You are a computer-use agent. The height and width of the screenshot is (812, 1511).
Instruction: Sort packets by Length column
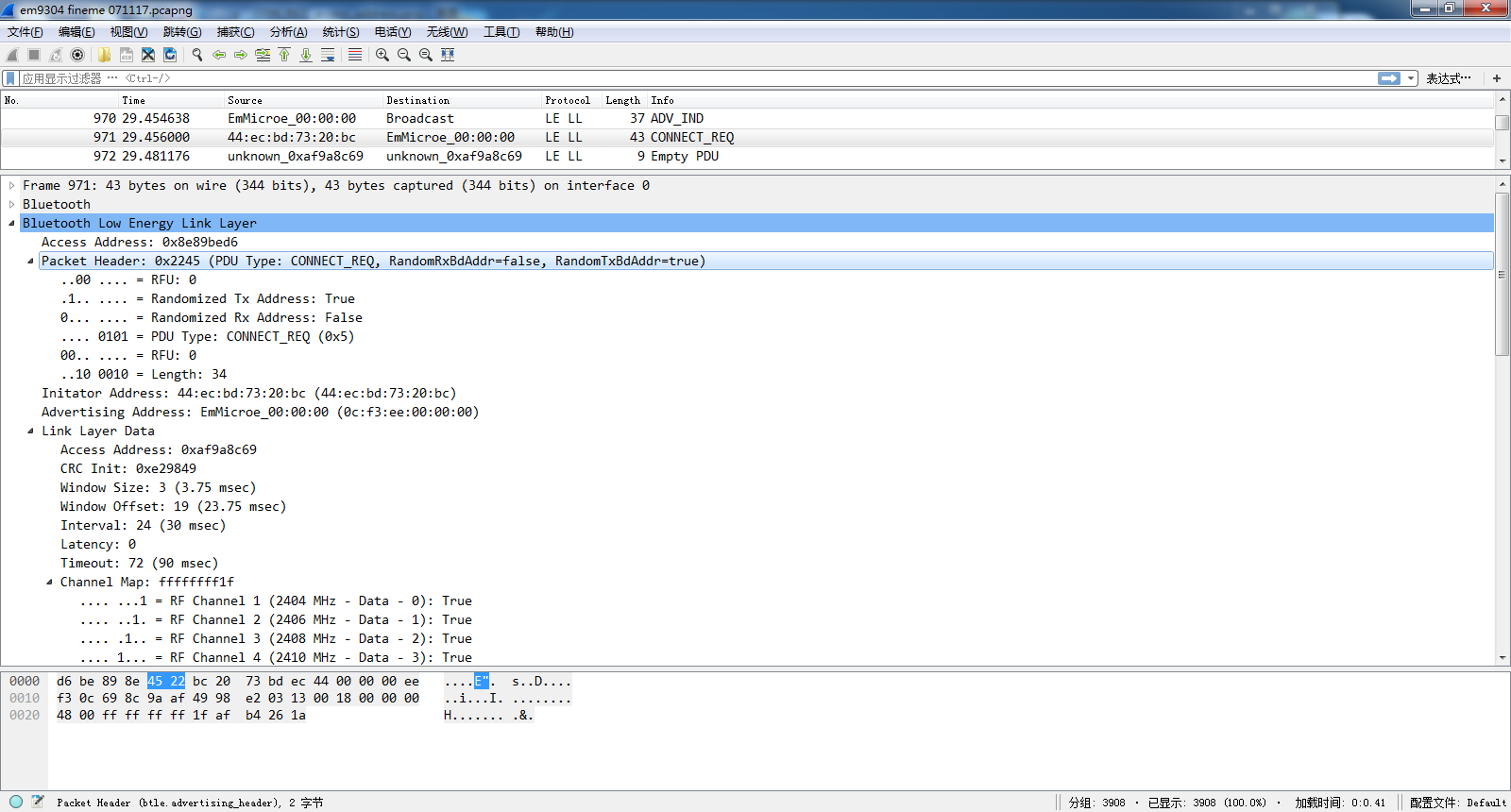click(x=624, y=100)
